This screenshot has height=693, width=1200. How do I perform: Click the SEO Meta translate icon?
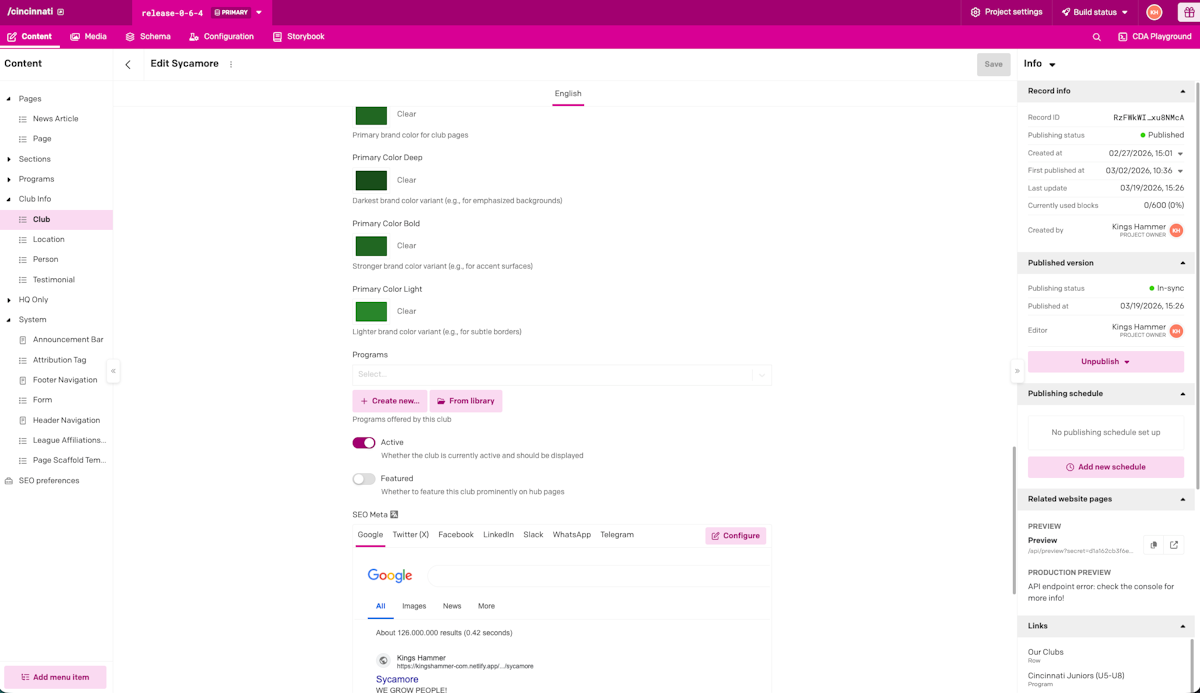pyautogui.click(x=394, y=515)
